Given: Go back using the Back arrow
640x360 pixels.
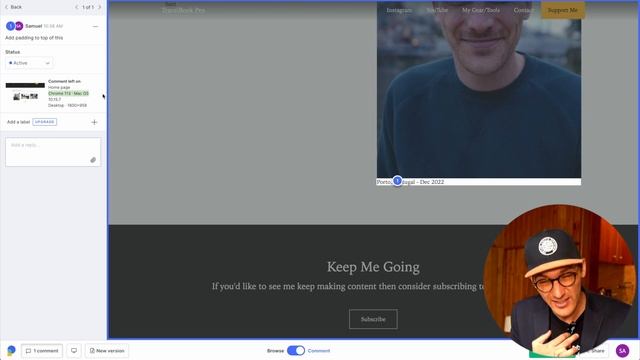Looking at the screenshot, I should tap(13, 7).
